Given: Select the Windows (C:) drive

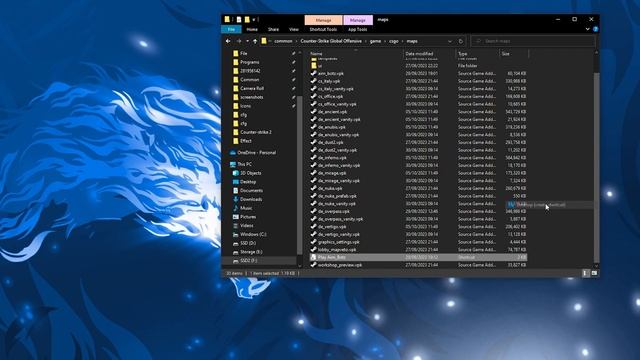Looking at the screenshot, I should [x=253, y=234].
